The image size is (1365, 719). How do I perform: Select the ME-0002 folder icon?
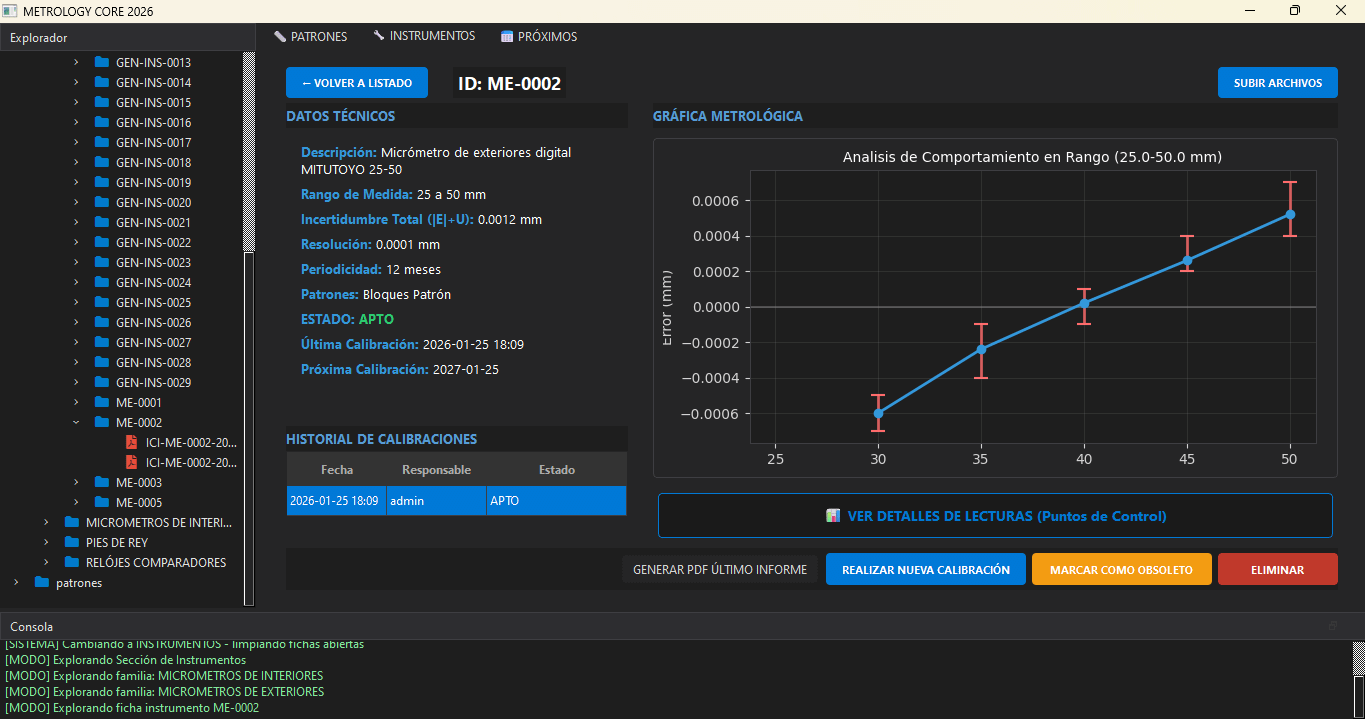101,422
